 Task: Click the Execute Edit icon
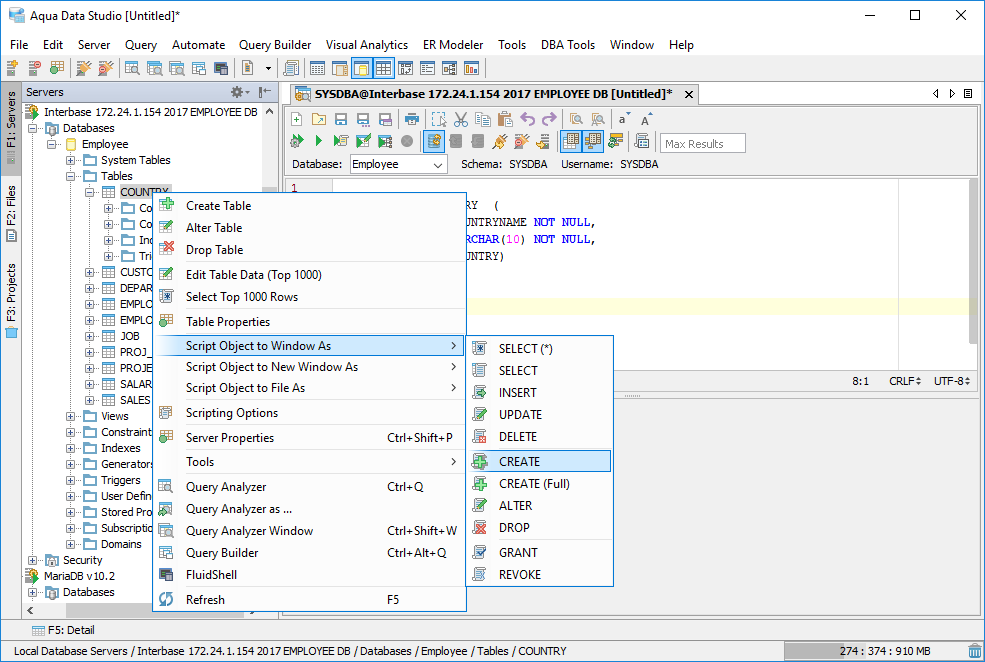(363, 141)
